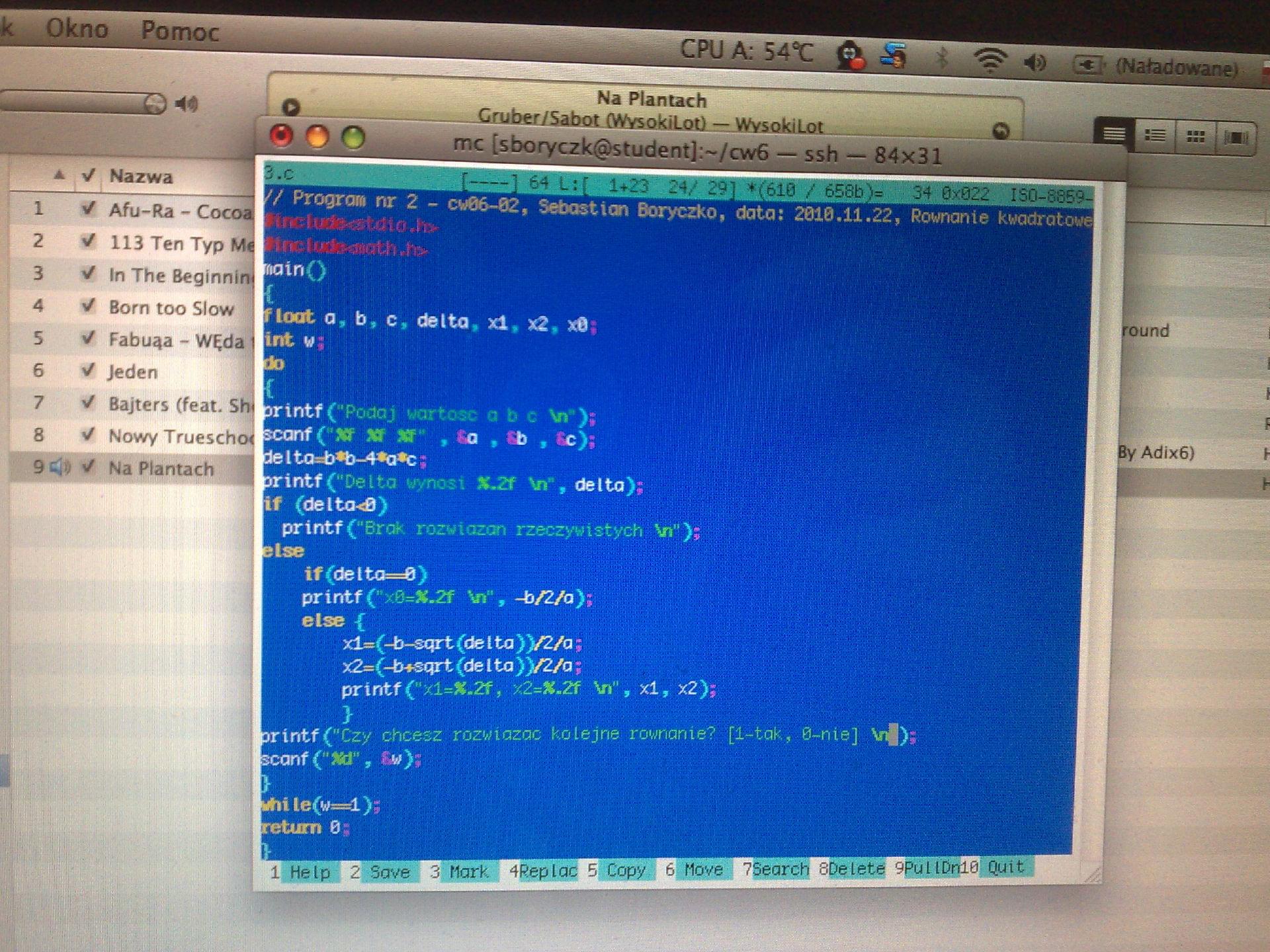This screenshot has height=952, width=1270.
Task: Uncheck the Bajters track checkbox
Action: click(x=87, y=402)
